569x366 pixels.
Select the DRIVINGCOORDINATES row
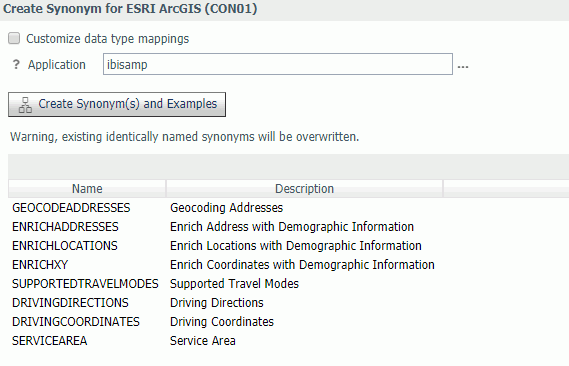pos(76,322)
